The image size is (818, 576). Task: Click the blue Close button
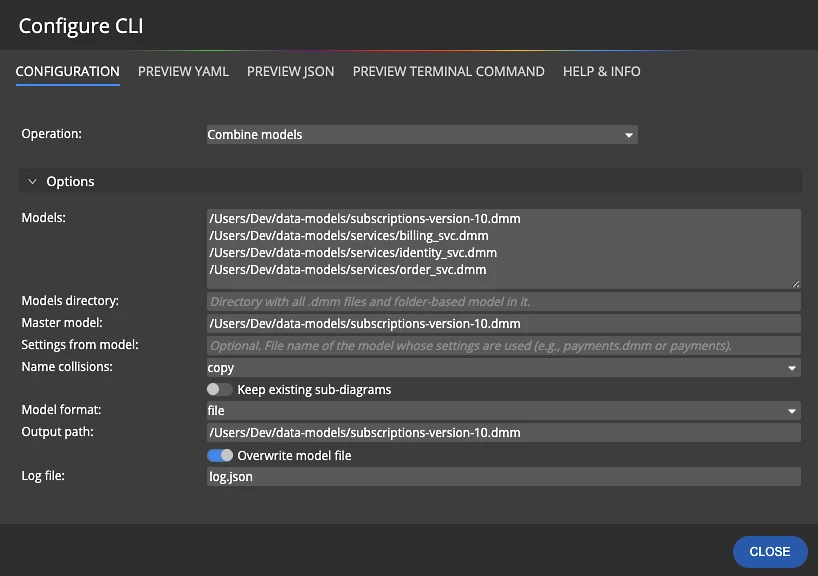(770, 551)
